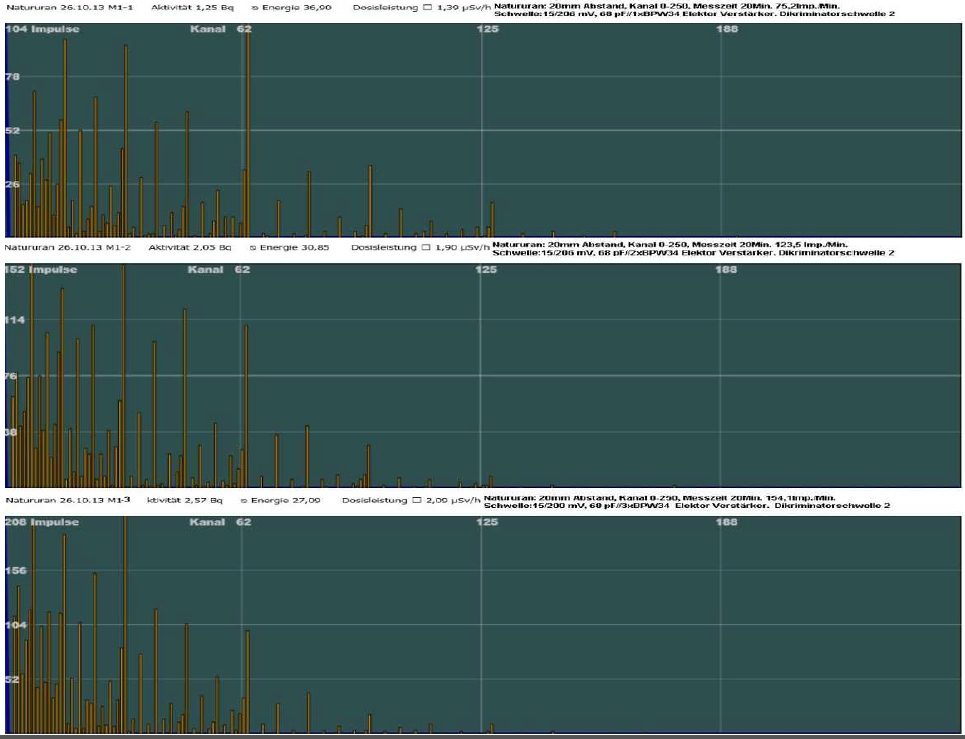Click the 208 Impulse axis label
965x739 pixels.
(x=41, y=522)
